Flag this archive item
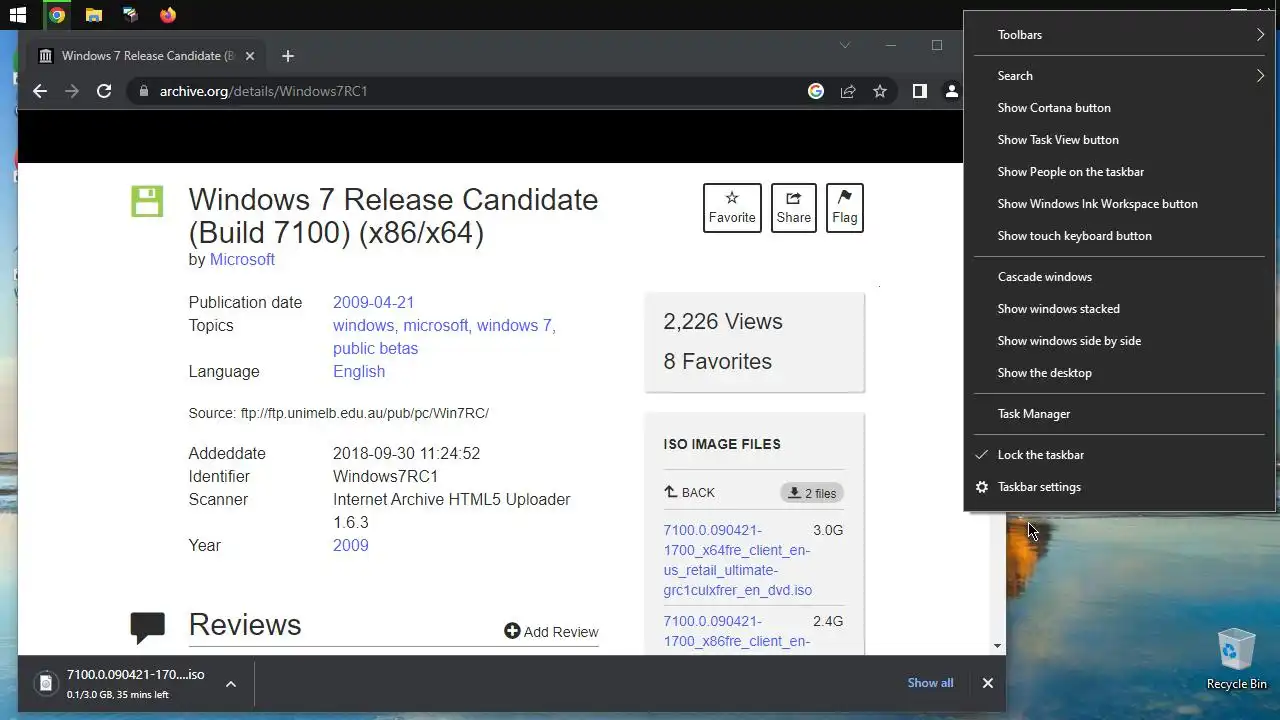 (x=845, y=207)
